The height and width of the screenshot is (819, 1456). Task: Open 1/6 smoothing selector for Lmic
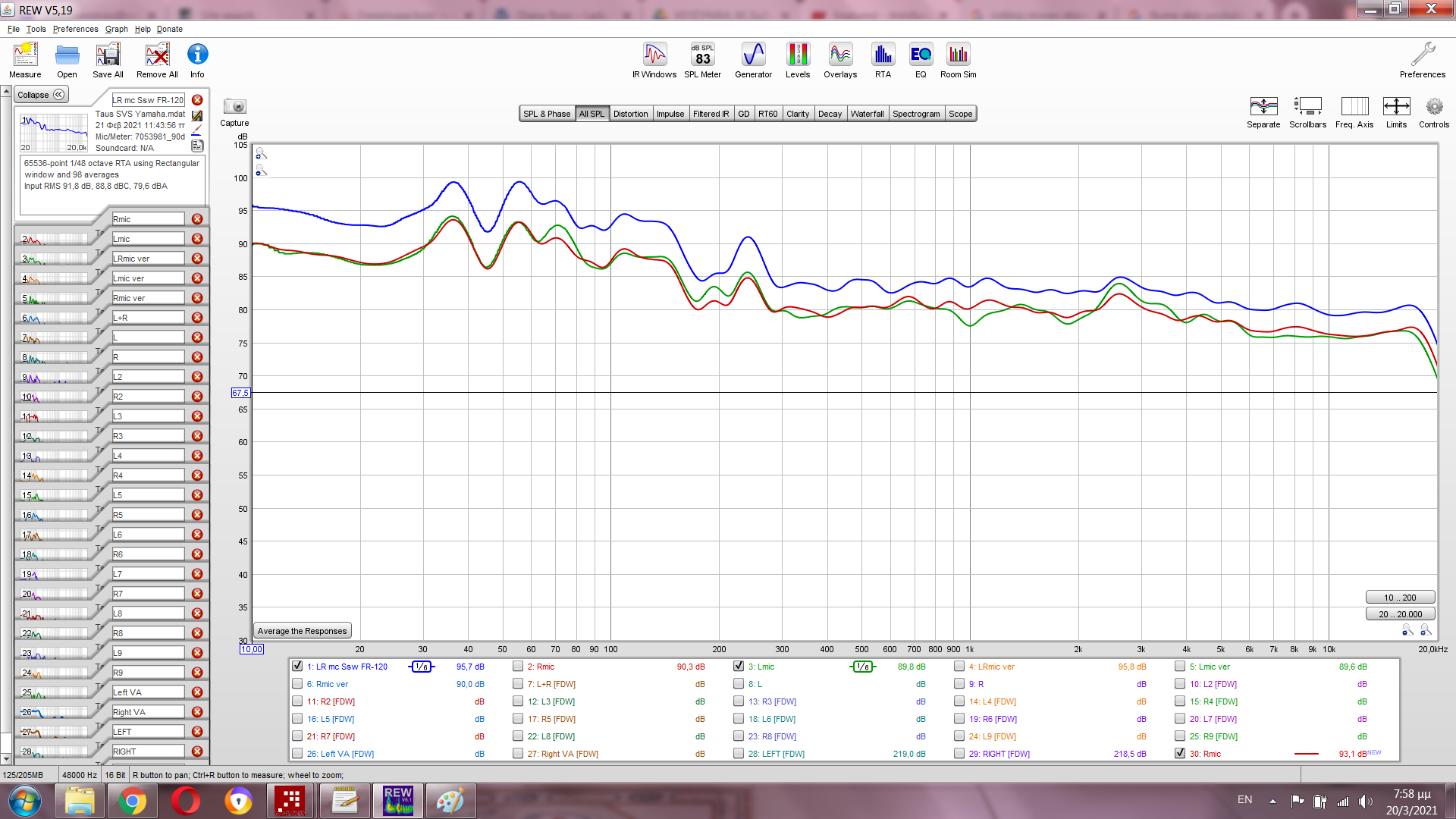tap(862, 667)
